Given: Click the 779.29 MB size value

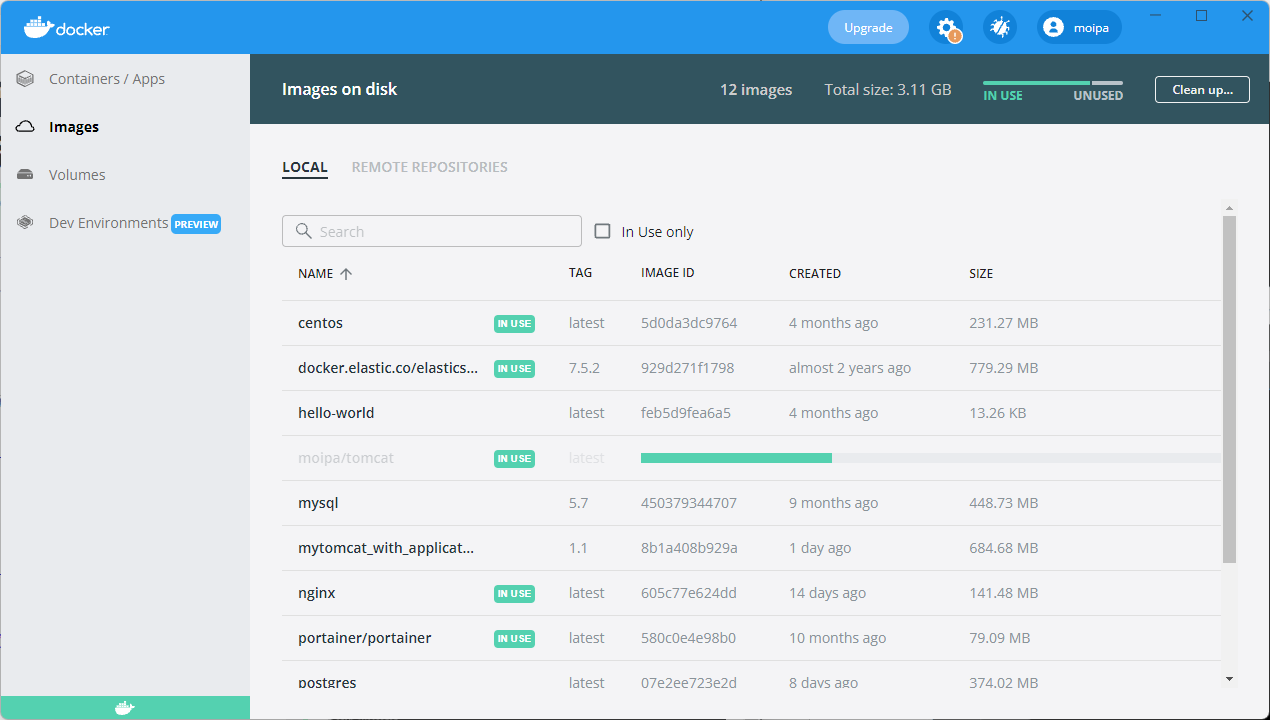Looking at the screenshot, I should coord(1004,368).
